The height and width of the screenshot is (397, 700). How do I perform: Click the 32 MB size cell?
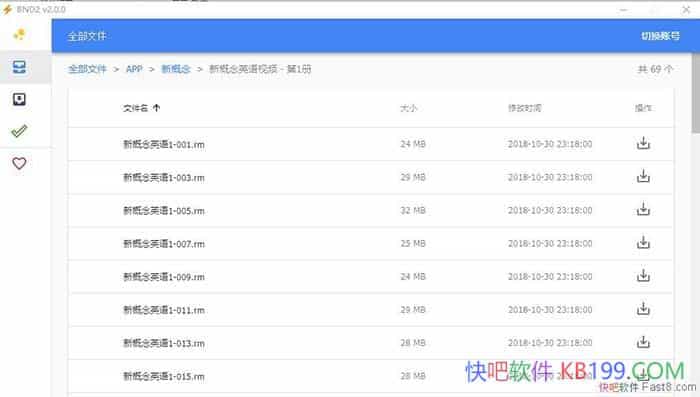point(413,210)
